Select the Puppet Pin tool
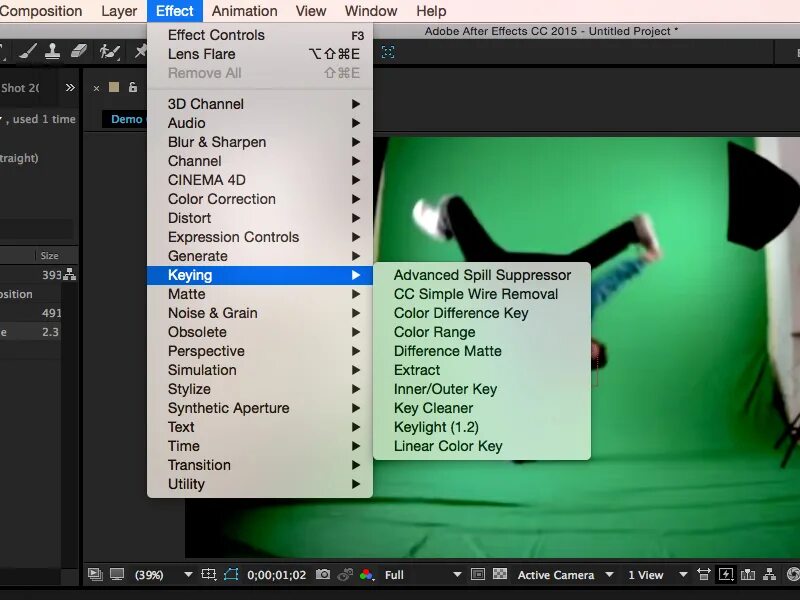The width and height of the screenshot is (800, 600). pos(141,51)
